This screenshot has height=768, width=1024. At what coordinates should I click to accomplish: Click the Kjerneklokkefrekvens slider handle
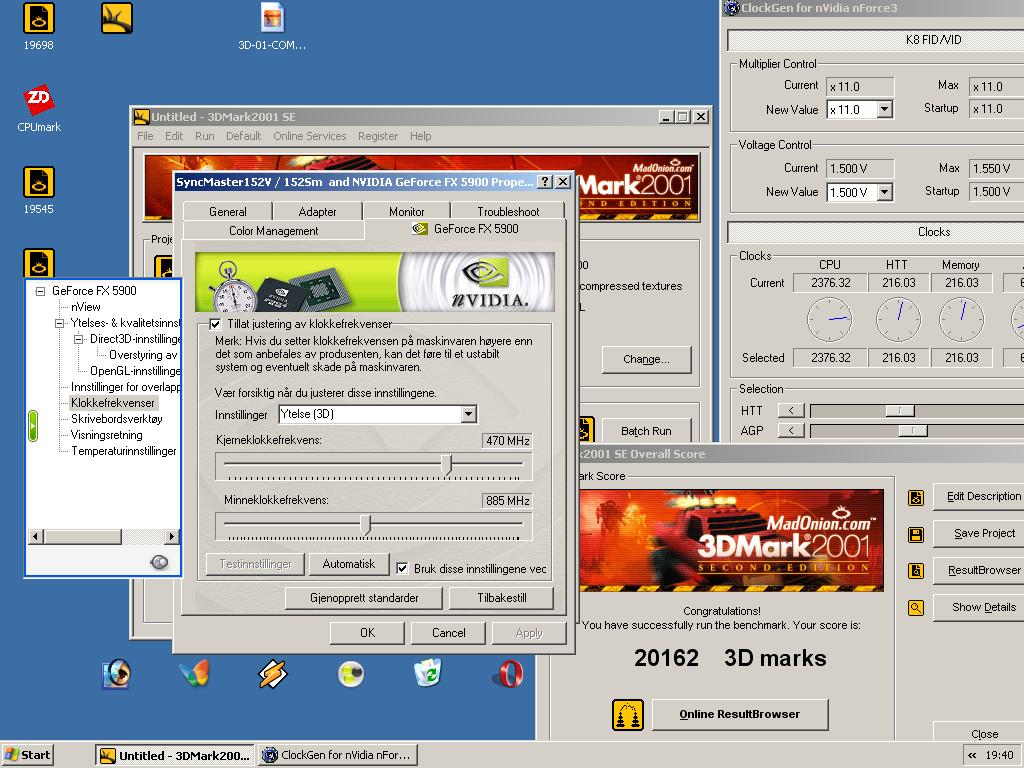(446, 465)
